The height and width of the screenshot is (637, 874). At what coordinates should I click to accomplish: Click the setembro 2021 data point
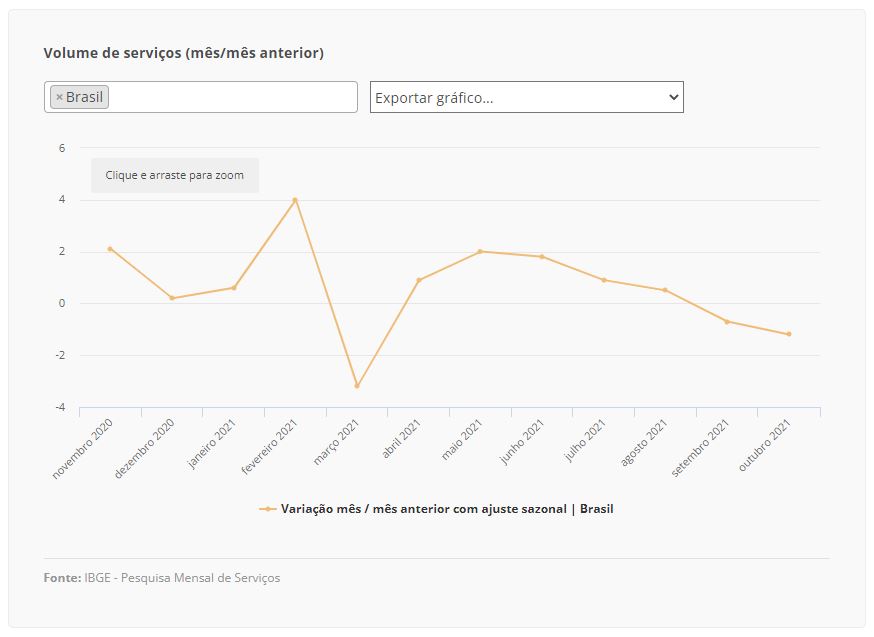[x=727, y=322]
